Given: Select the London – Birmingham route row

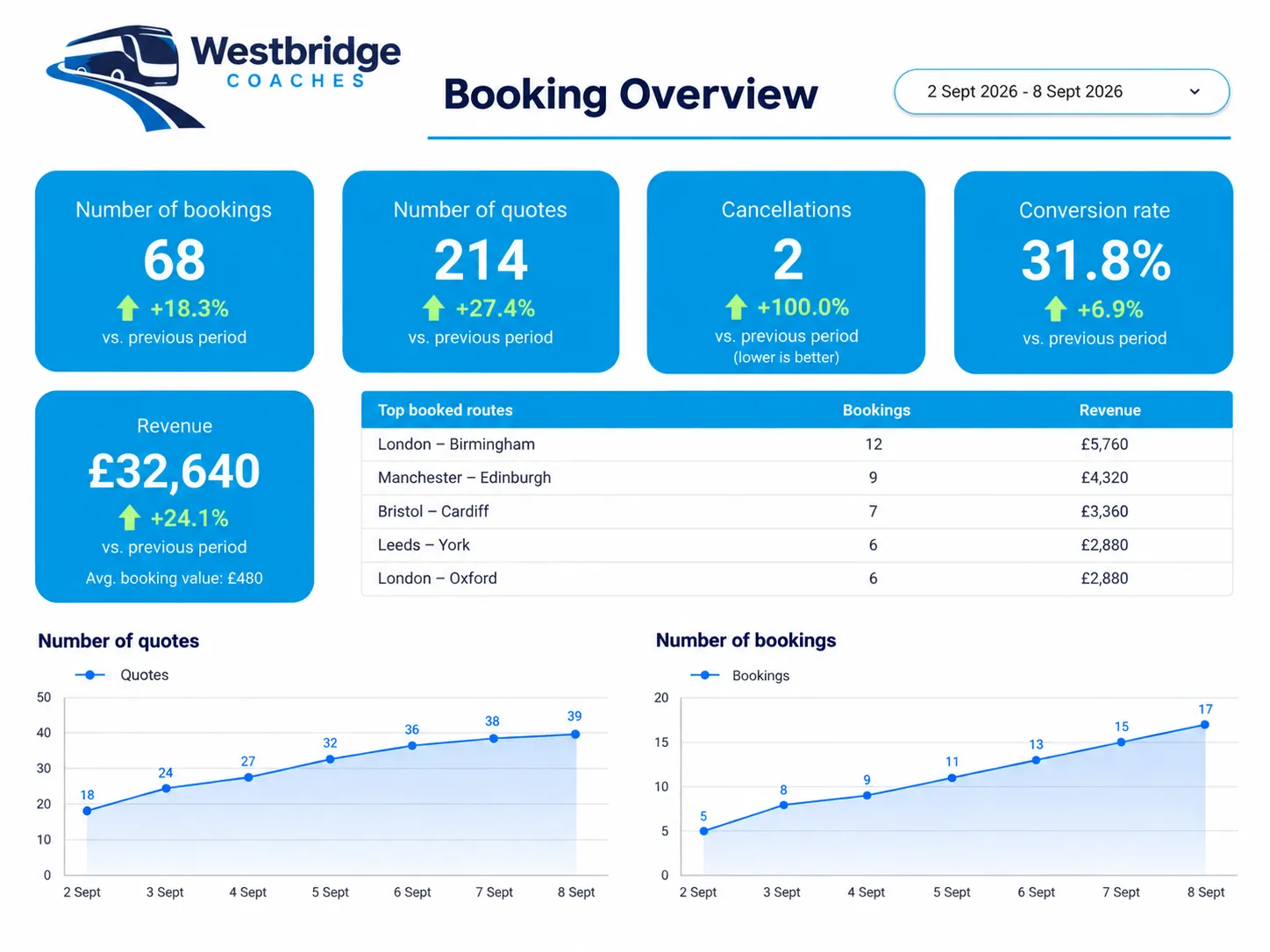Looking at the screenshot, I should point(796,444).
